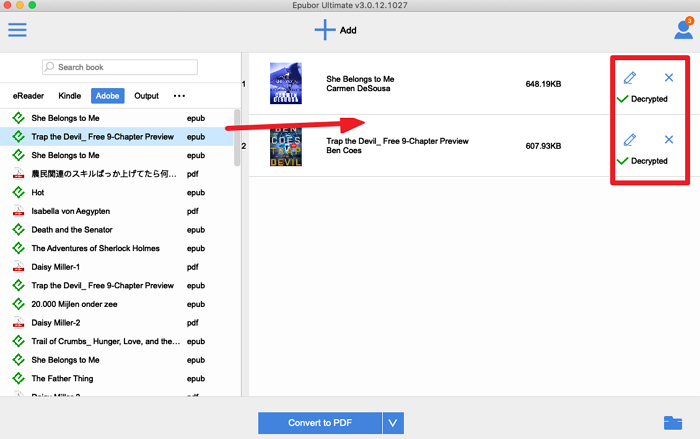Viewport: 700px width, 439px height.
Task: Click epub icon beside Trail of Crumbs
Action: click(x=18, y=341)
